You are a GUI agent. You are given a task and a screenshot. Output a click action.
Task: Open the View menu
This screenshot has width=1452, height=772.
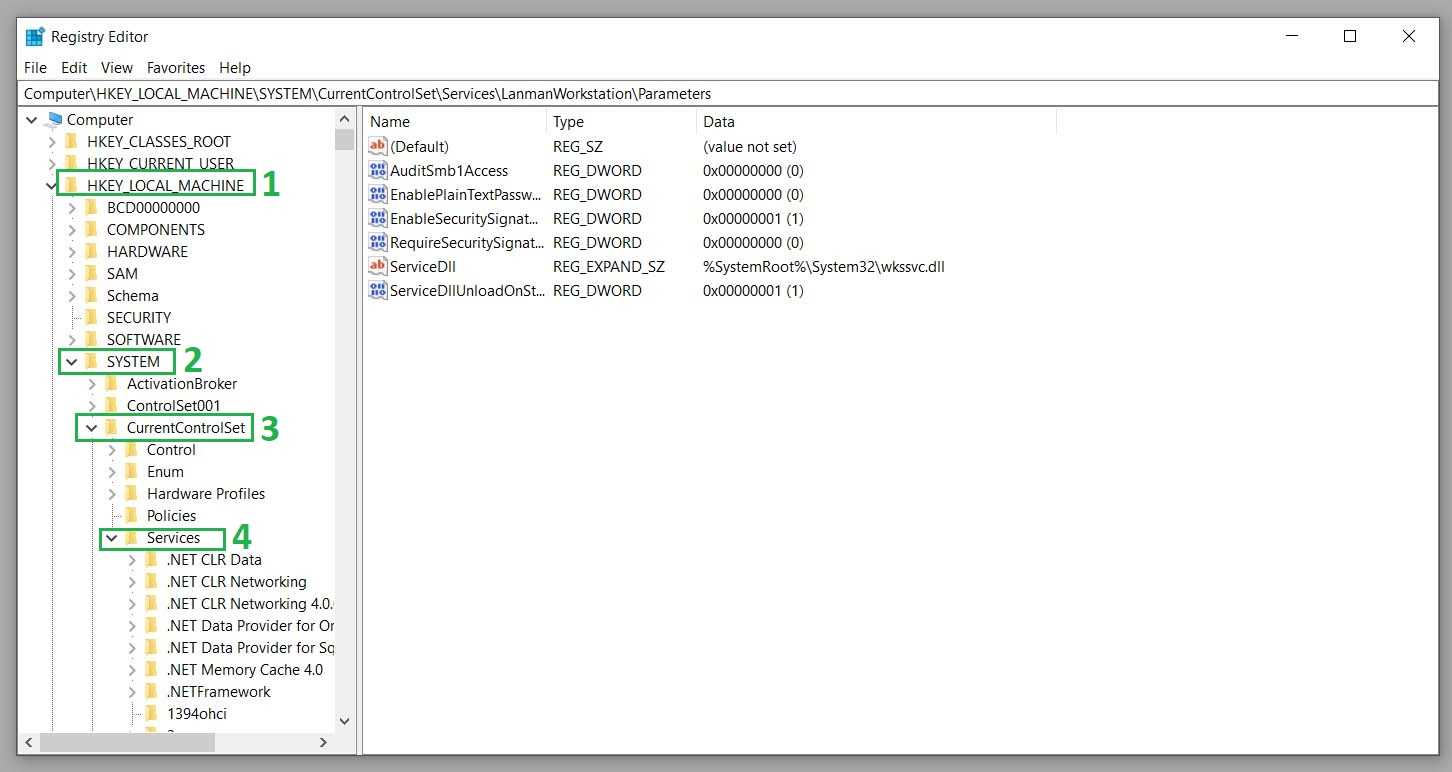click(x=117, y=68)
